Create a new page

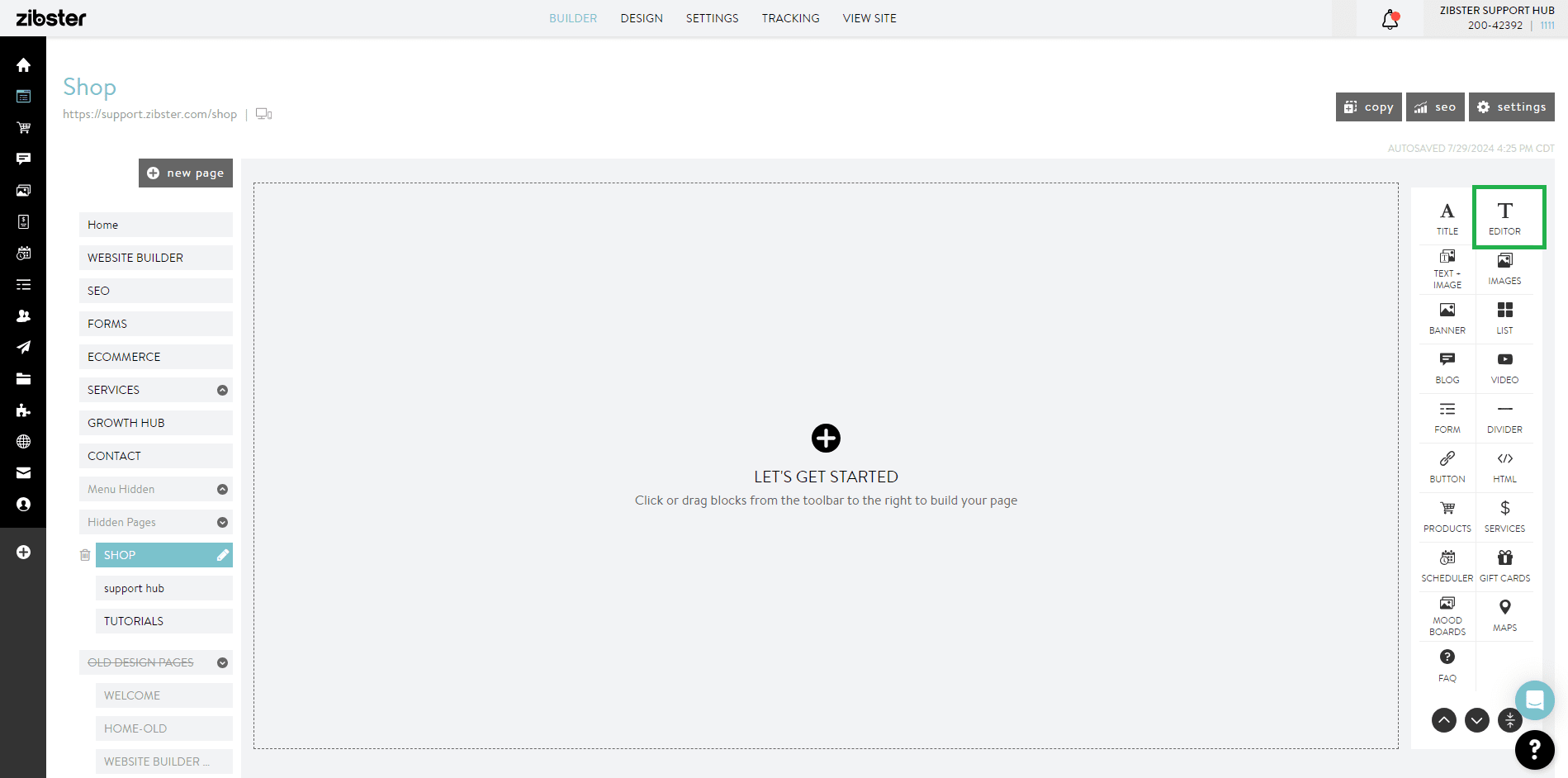click(186, 173)
